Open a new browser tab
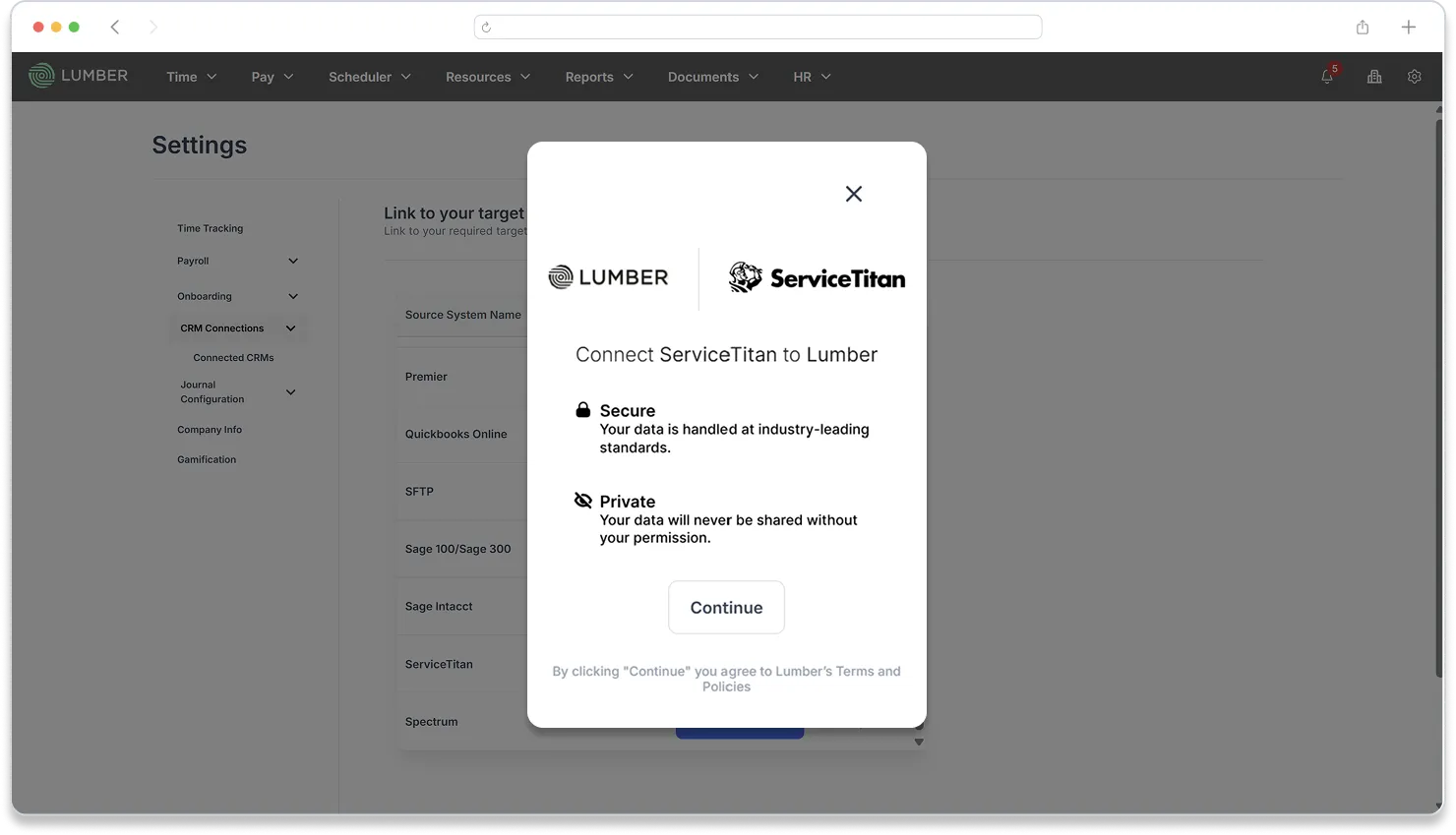 (x=1409, y=28)
